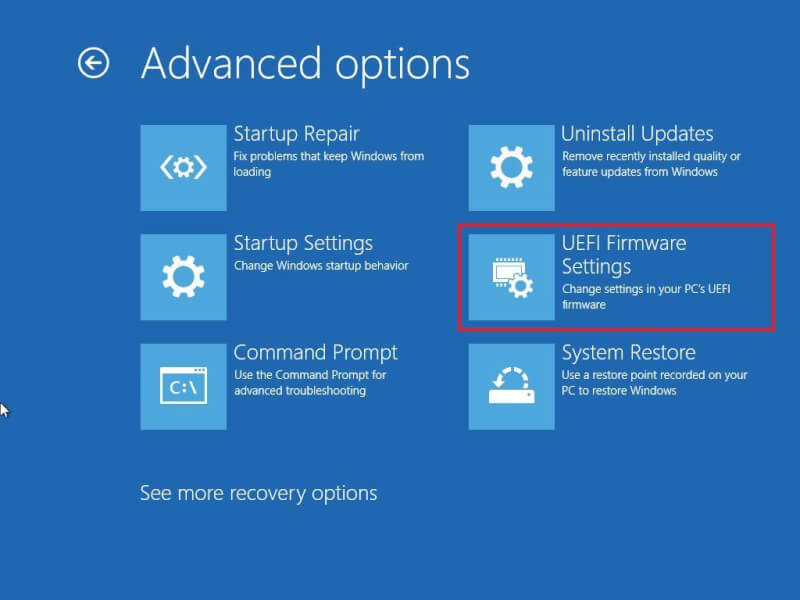
Task: Select the Uninstall Updates gear icon tile
Action: point(512,168)
